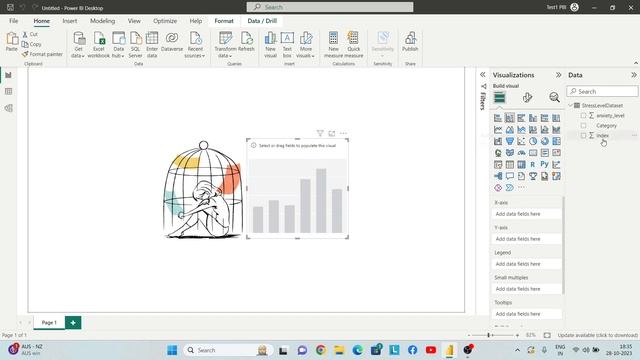Select the Stacked column chart visual

pos(509,118)
